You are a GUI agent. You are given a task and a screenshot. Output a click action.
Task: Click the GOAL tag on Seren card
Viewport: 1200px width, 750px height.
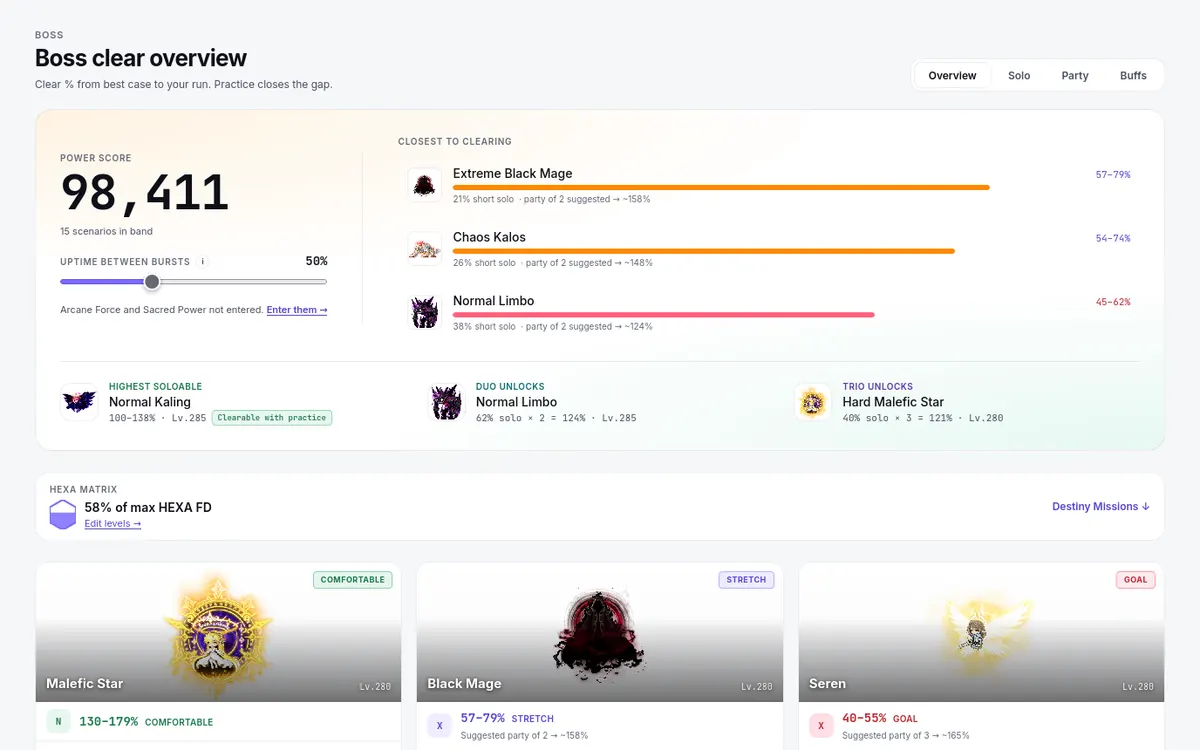pyautogui.click(x=1136, y=580)
